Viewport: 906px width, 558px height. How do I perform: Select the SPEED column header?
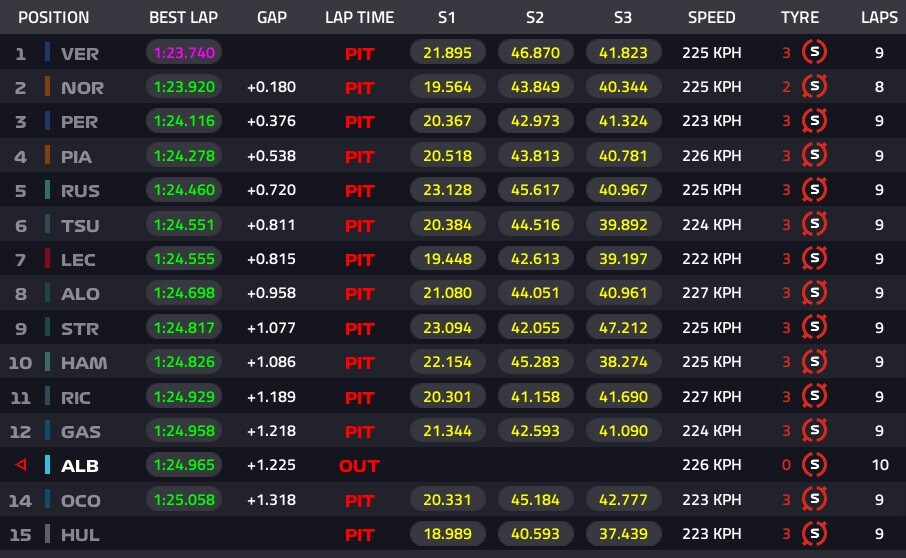(711, 17)
